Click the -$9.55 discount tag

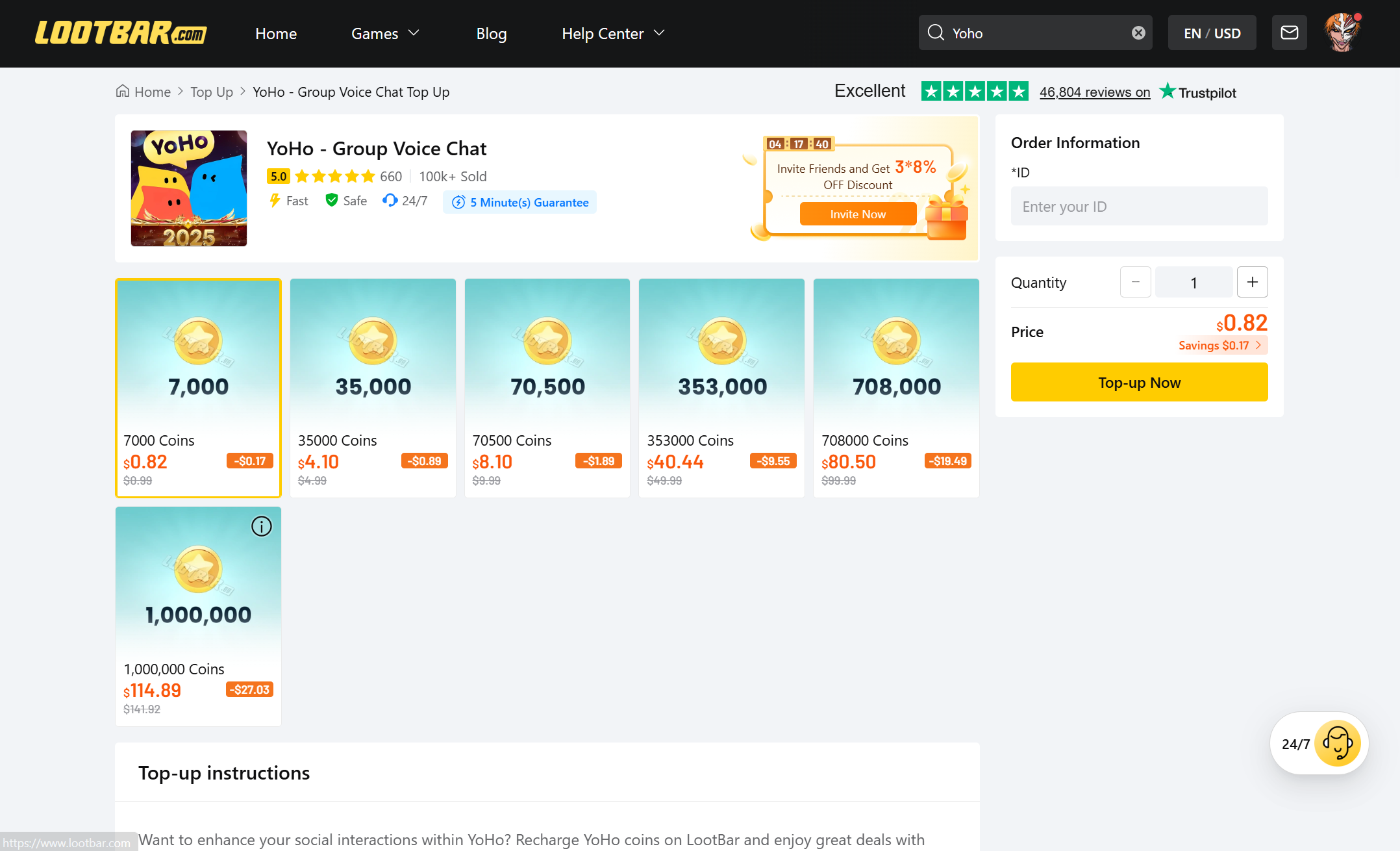click(x=773, y=461)
